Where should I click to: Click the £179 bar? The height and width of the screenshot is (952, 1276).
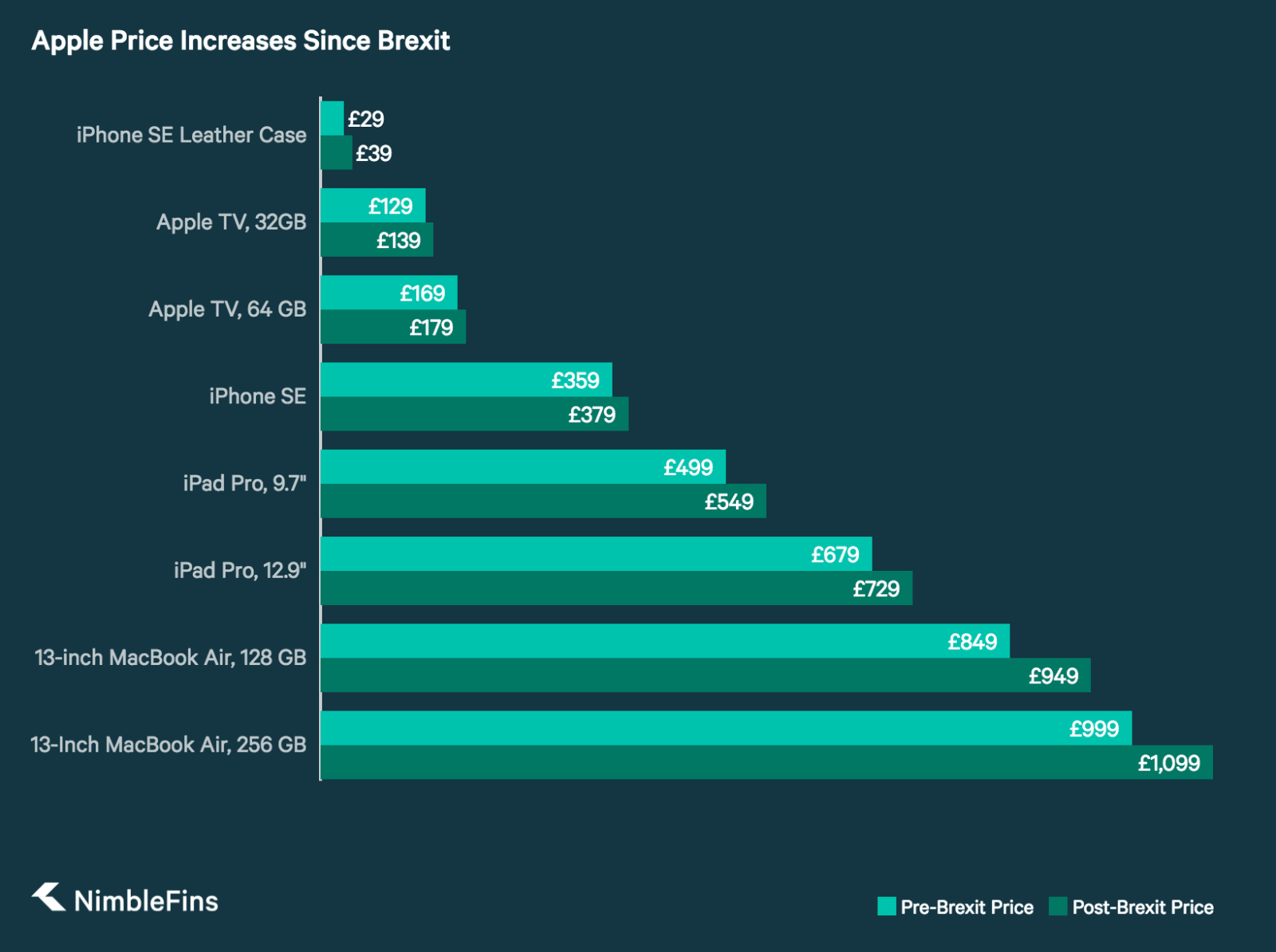point(393,327)
